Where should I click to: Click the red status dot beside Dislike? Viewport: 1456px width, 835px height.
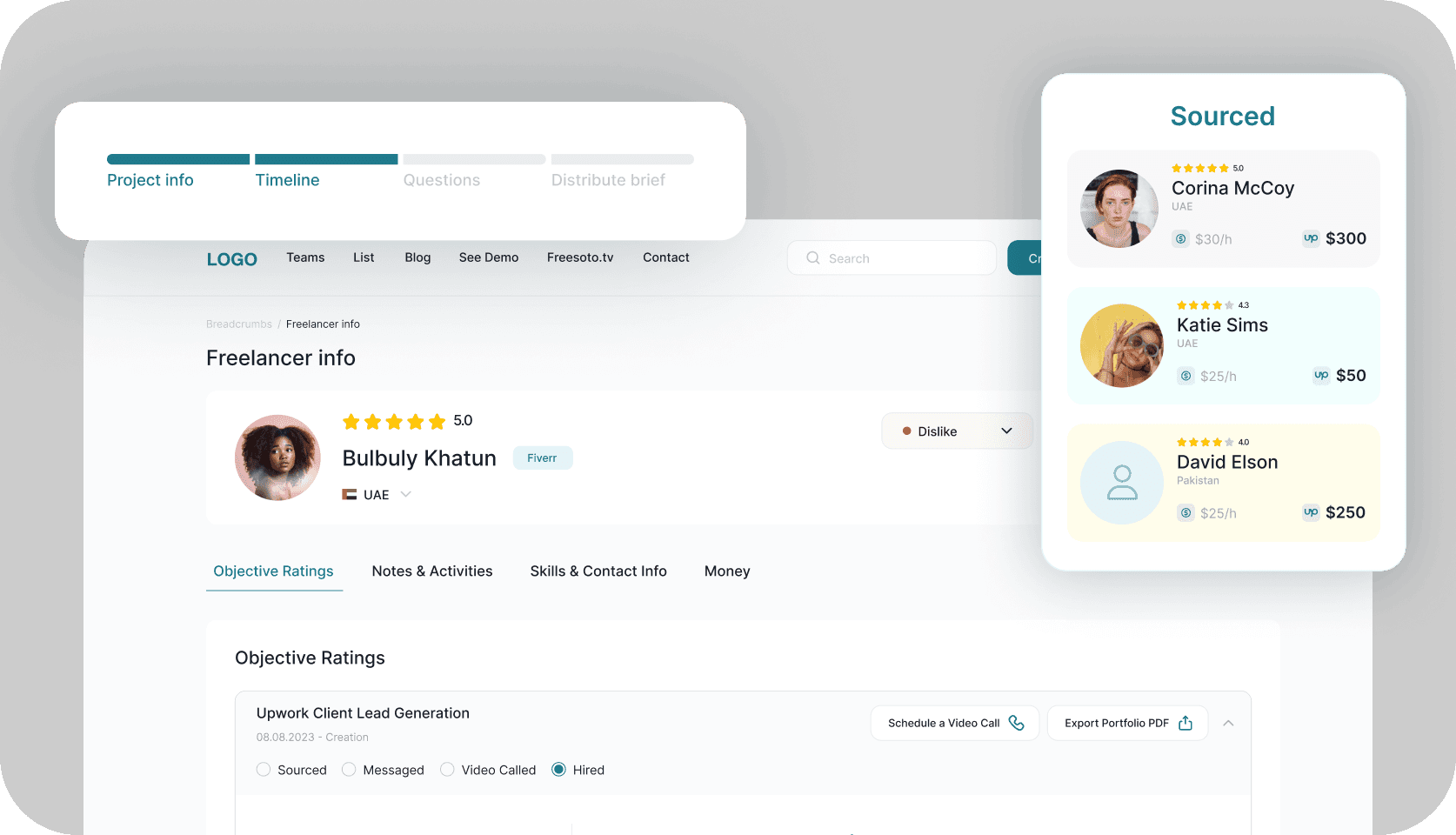[906, 431]
